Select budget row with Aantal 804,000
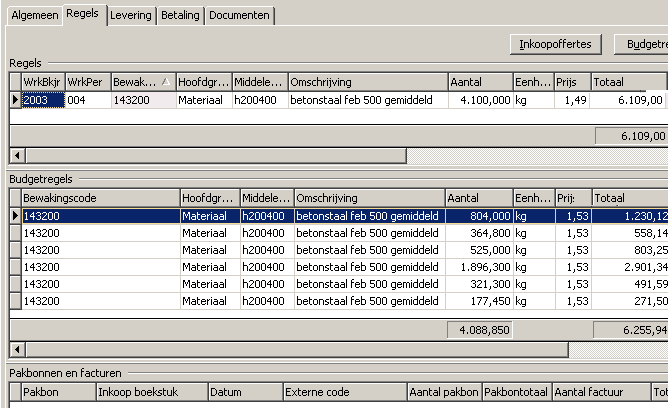This screenshot has width=668, height=408. point(345,216)
